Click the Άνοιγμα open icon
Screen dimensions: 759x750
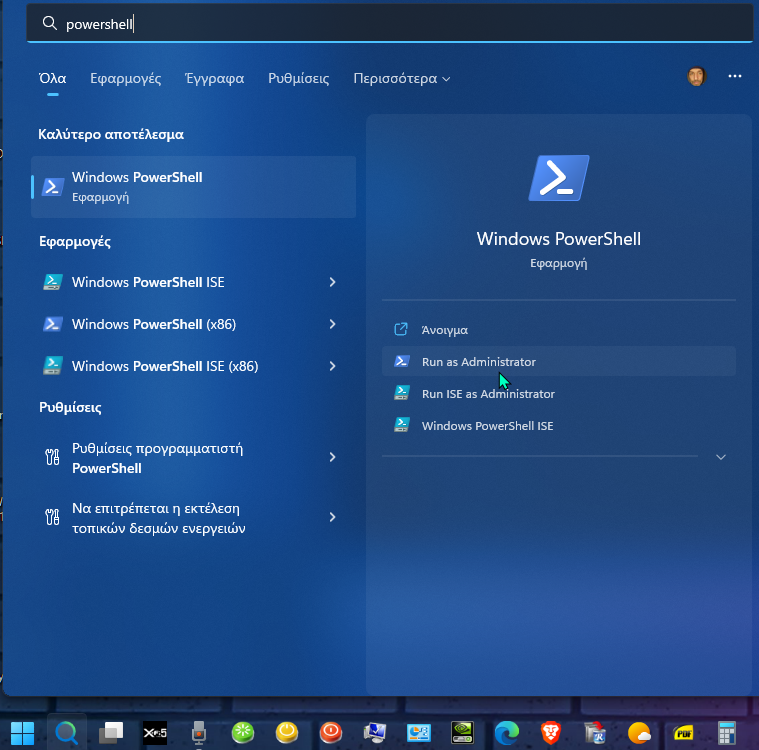pos(401,330)
